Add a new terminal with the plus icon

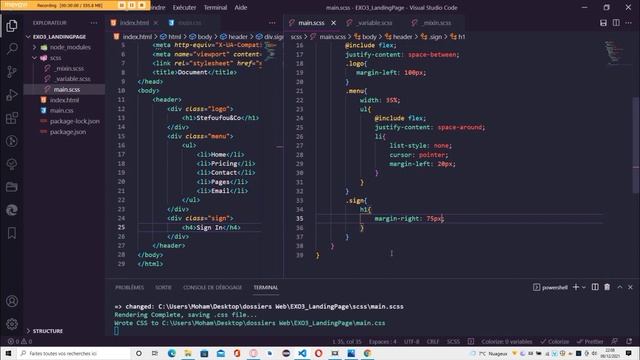[x=576, y=287]
